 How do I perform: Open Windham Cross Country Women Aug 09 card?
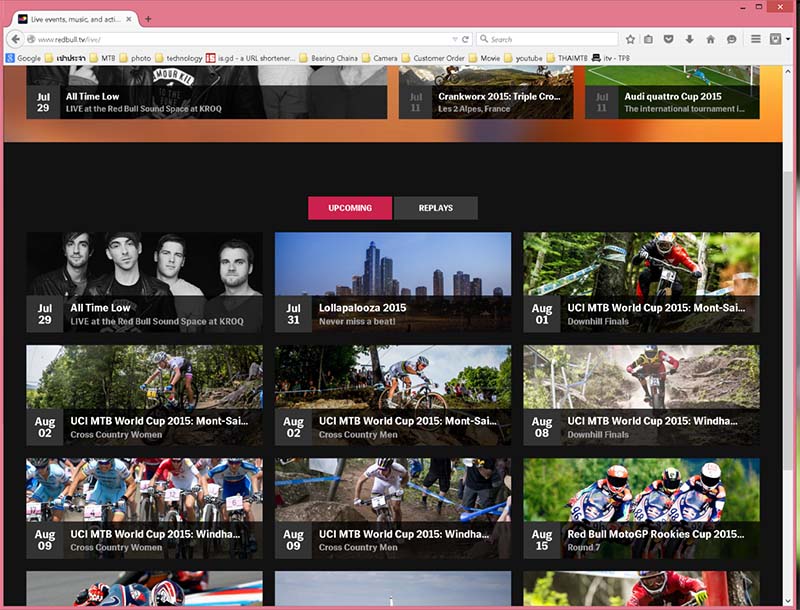click(x=144, y=508)
